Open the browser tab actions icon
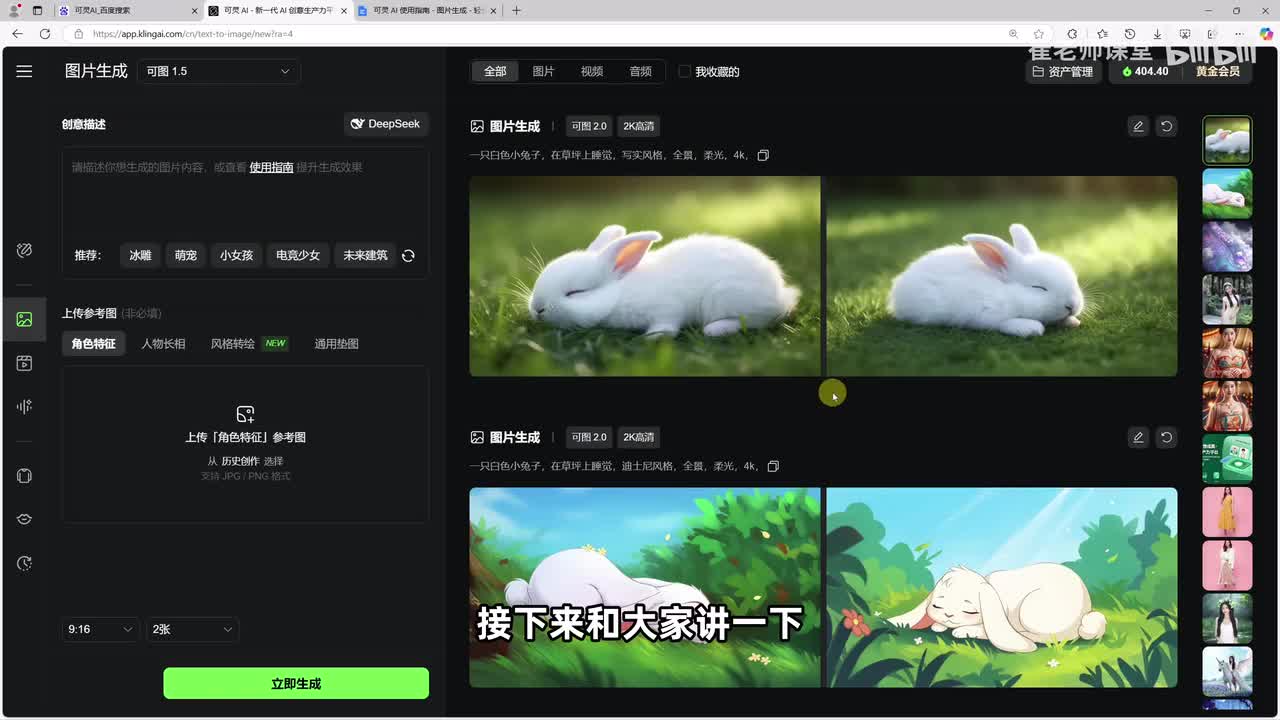This screenshot has height=720, width=1280. pos(37,10)
